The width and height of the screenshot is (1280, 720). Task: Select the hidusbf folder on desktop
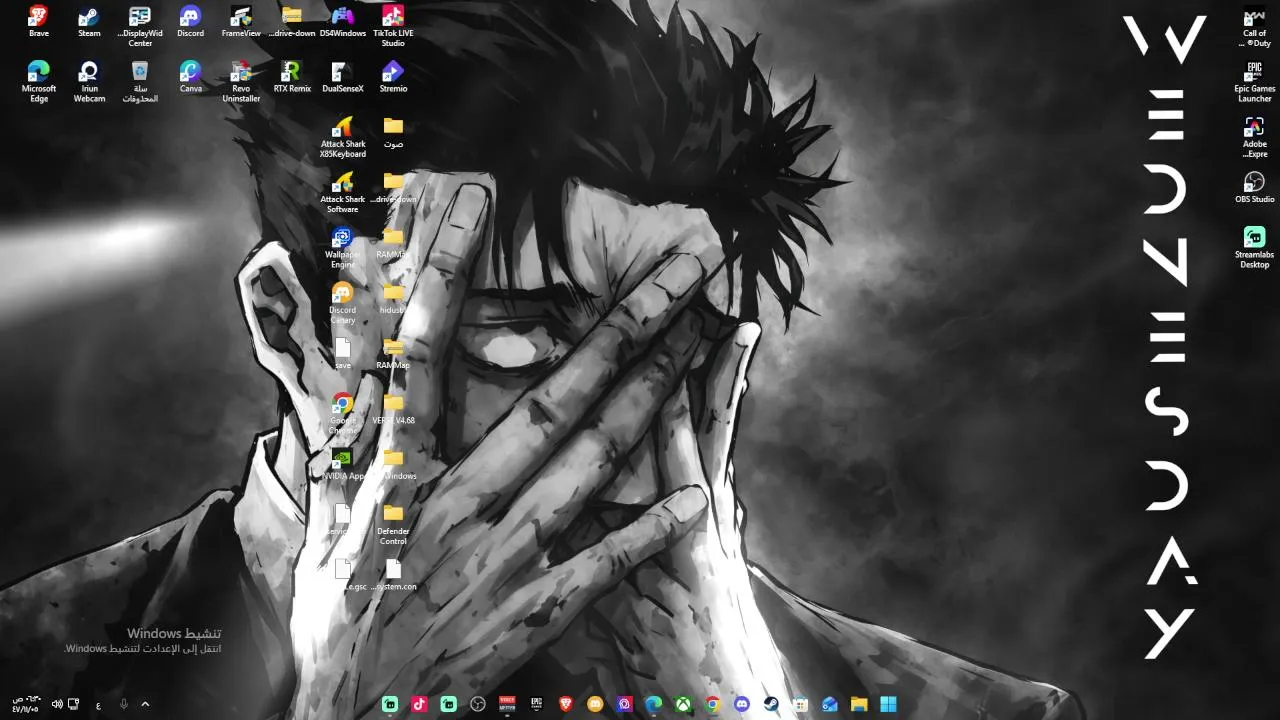click(393, 298)
